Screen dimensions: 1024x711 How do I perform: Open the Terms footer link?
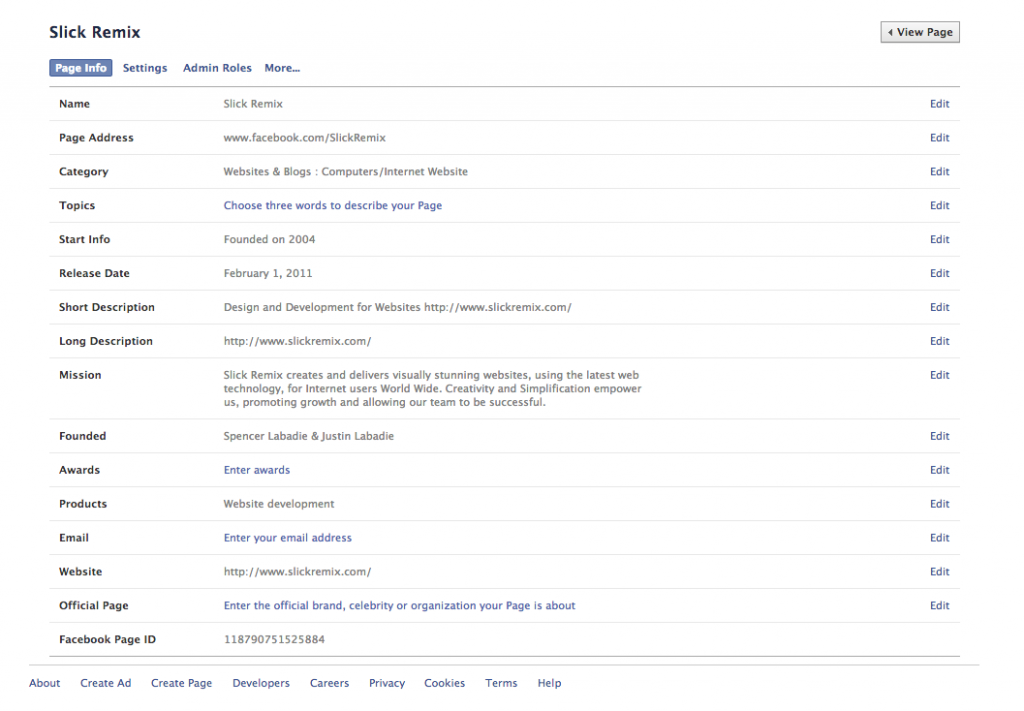501,683
